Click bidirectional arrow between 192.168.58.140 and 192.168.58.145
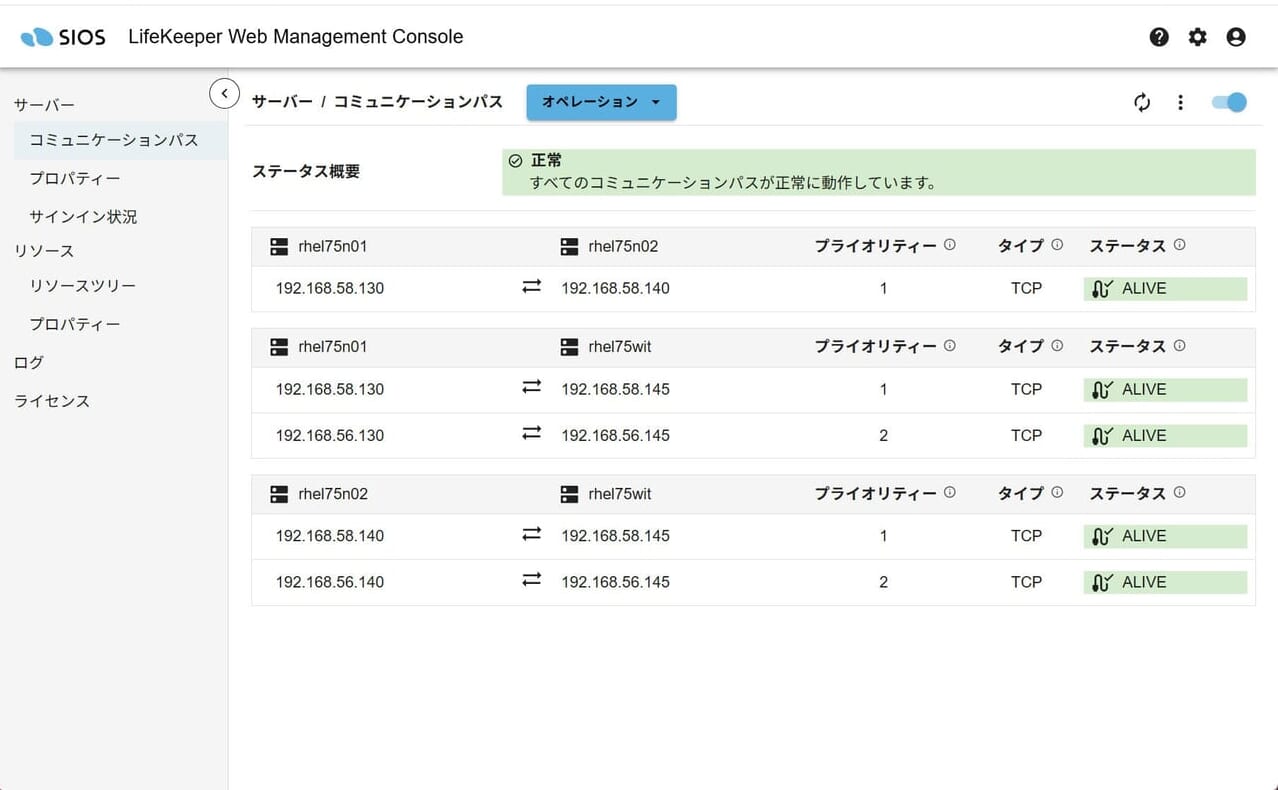 click(532, 535)
